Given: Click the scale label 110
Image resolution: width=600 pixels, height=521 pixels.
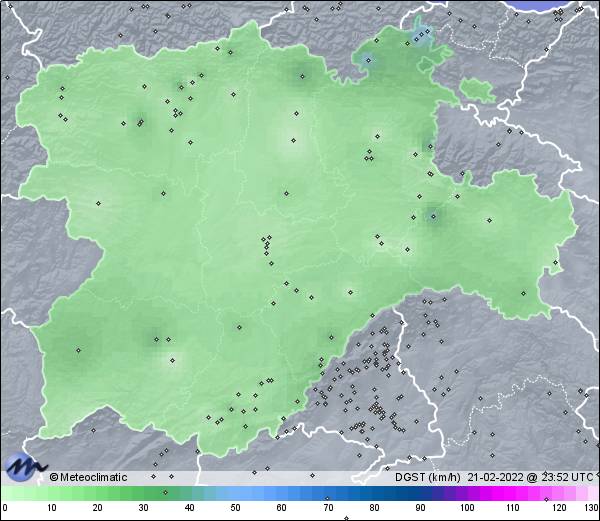Looking at the screenshot, I should point(513,508).
